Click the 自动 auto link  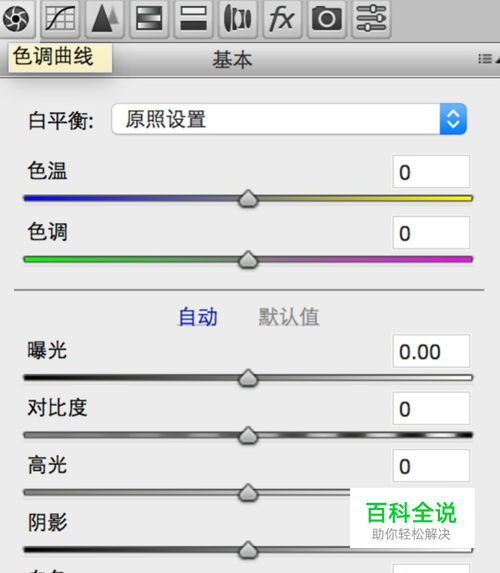[198, 317]
